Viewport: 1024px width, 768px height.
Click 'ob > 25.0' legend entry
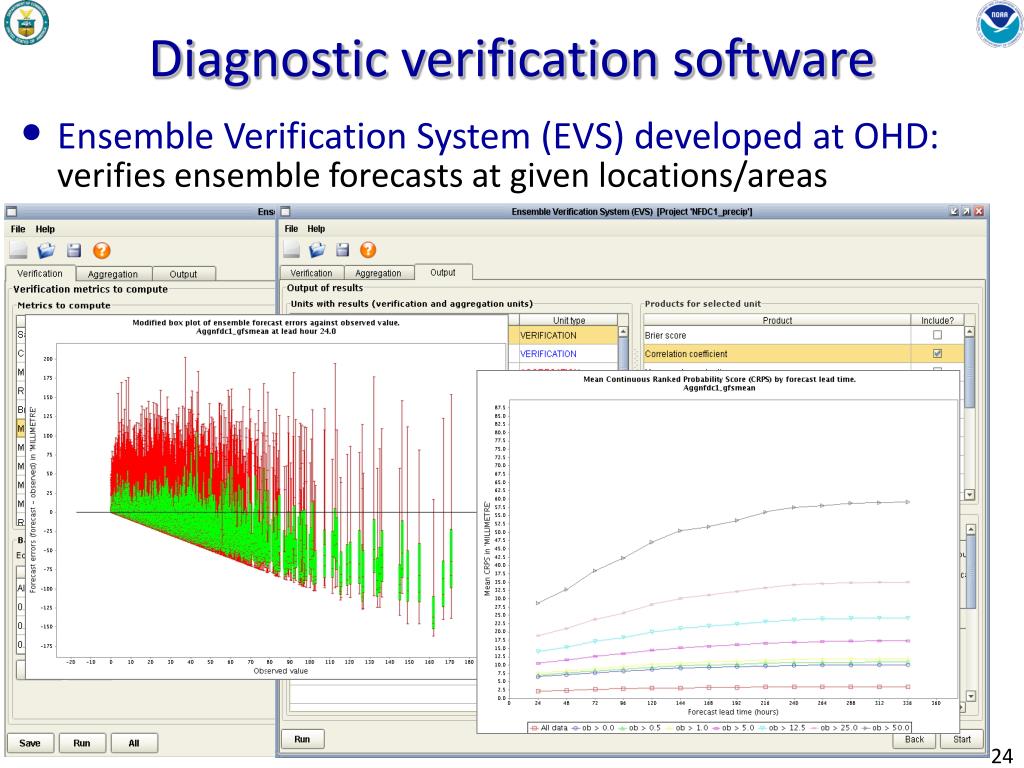click(x=834, y=728)
